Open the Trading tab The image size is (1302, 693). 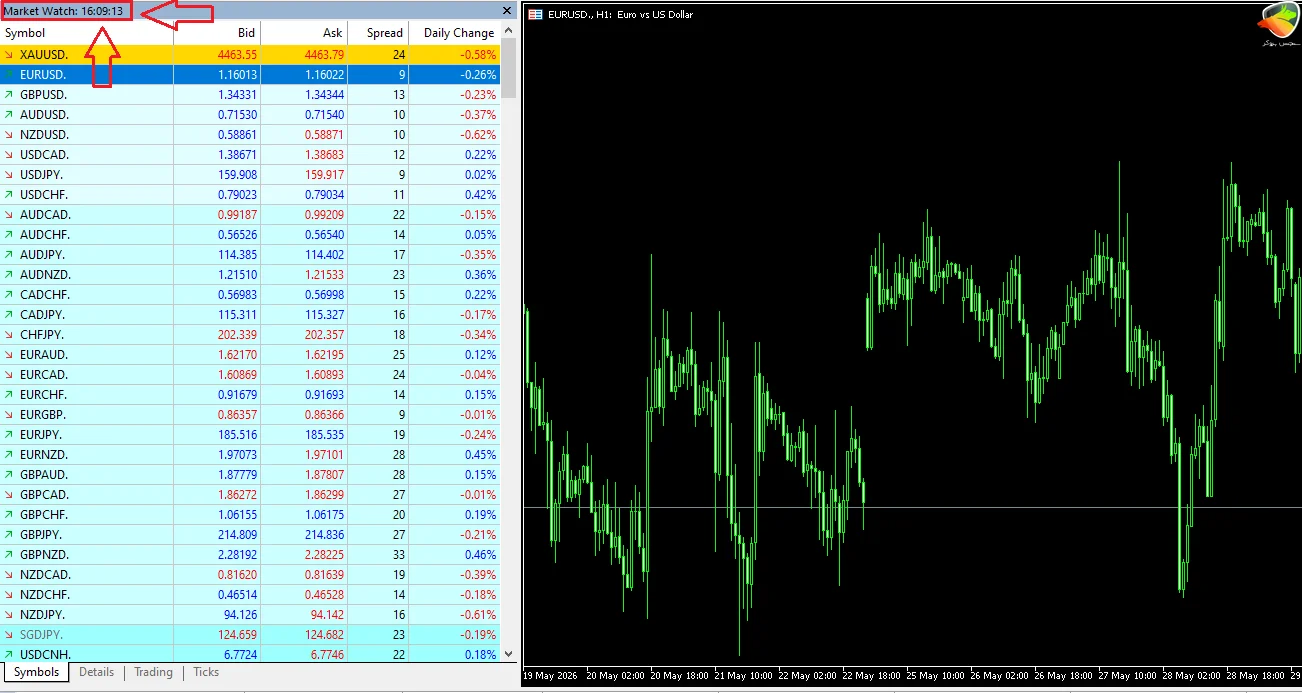[x=153, y=672]
